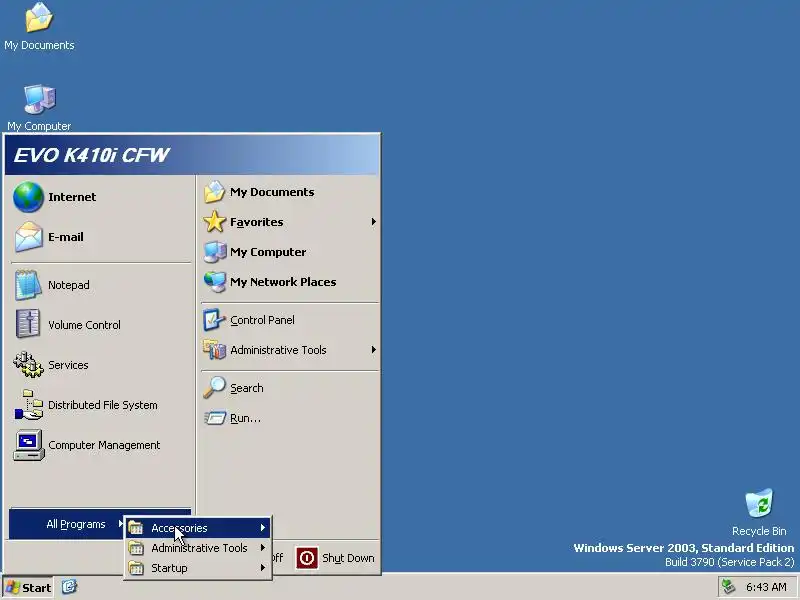Click the quick launch icon beside Start
800x600 pixels.
click(x=69, y=587)
